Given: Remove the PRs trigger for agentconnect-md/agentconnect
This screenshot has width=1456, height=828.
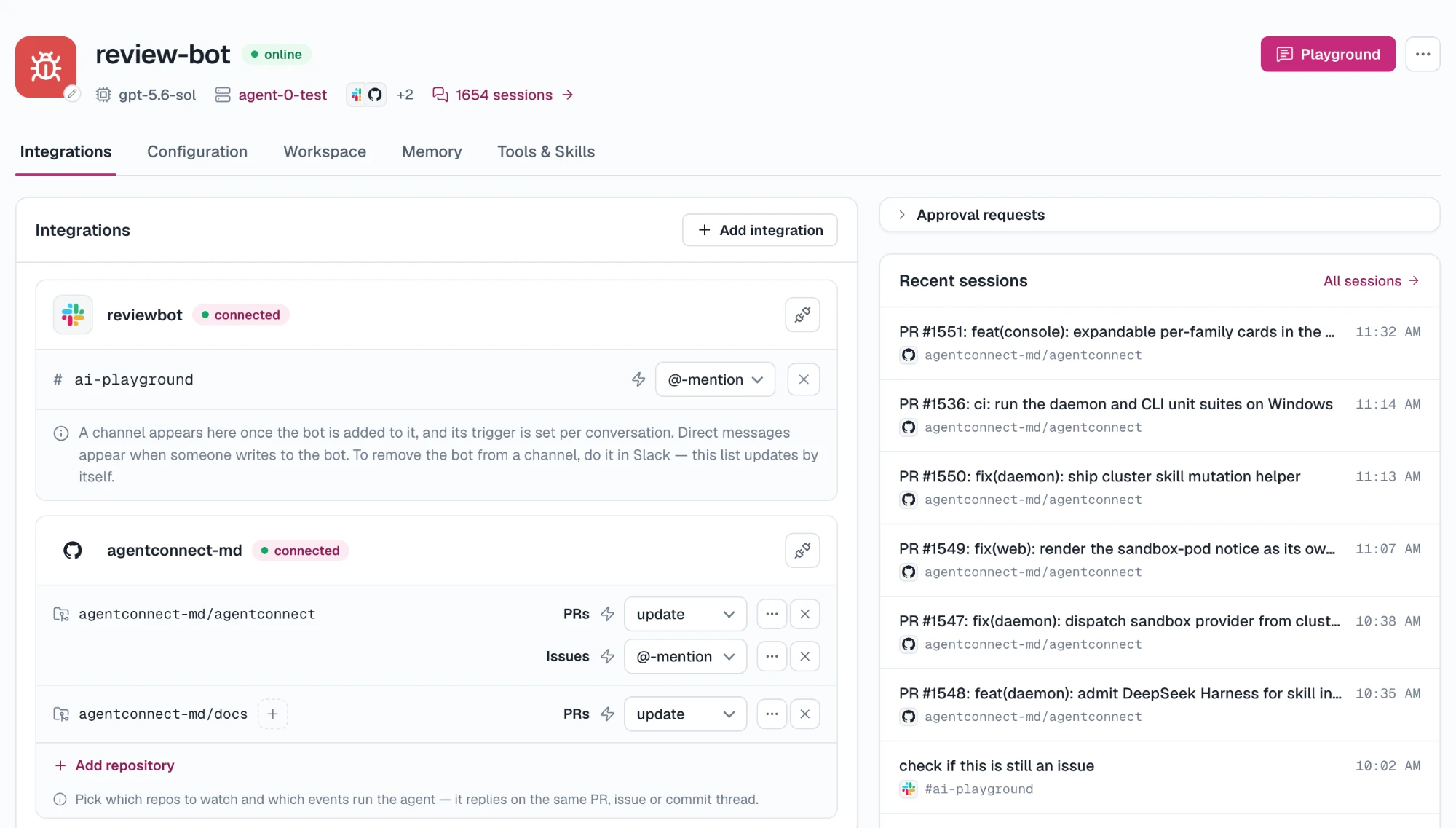Looking at the screenshot, I should (x=804, y=614).
